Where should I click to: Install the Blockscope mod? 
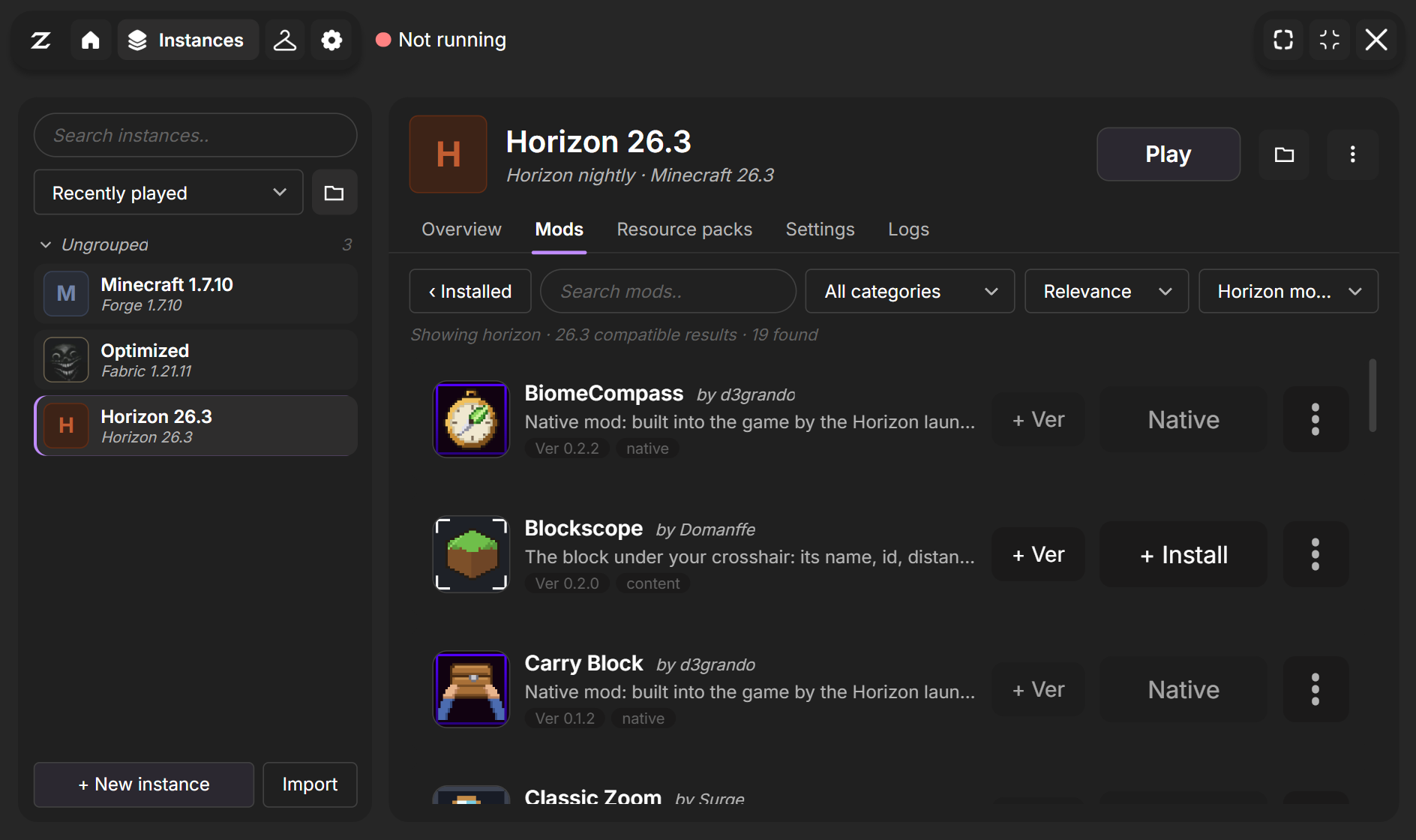click(x=1183, y=554)
